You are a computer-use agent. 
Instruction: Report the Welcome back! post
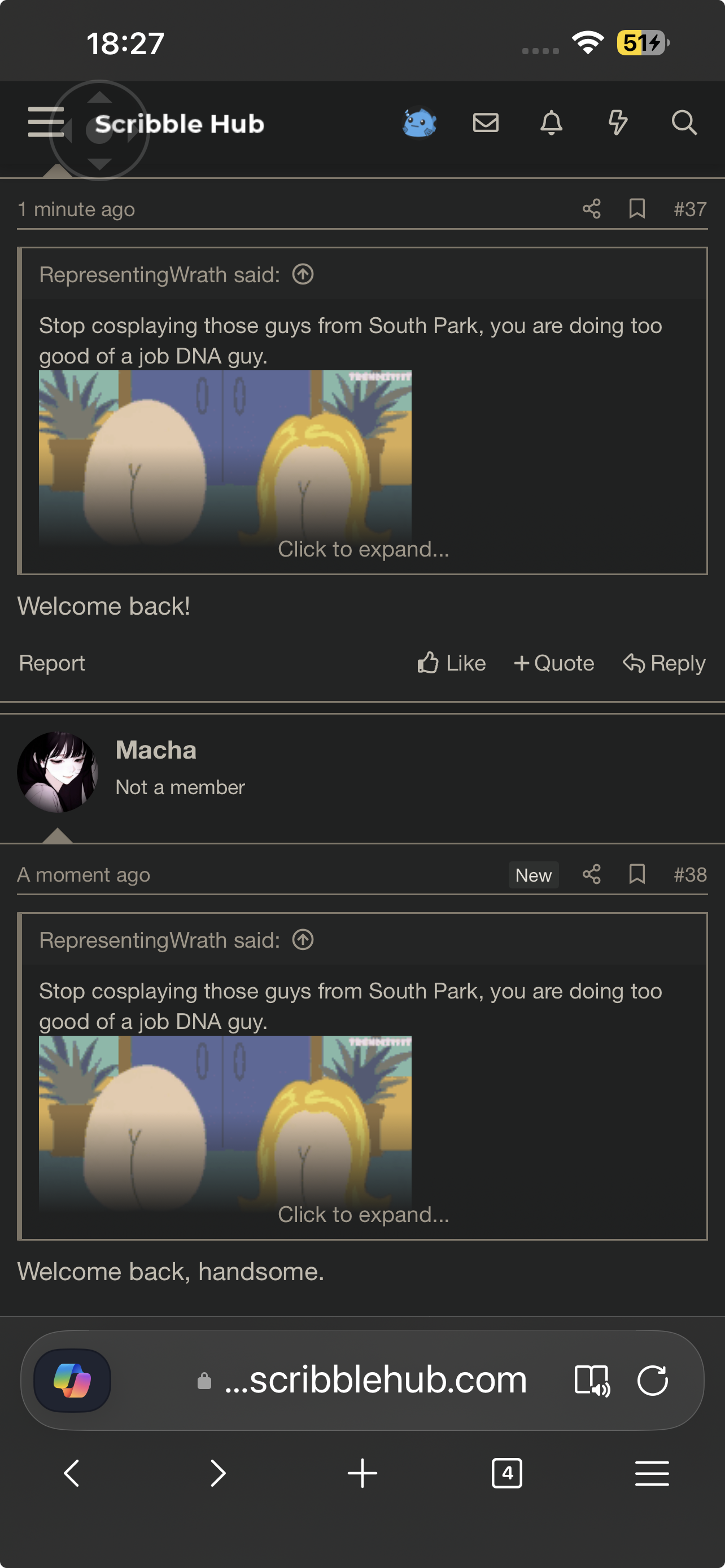tap(52, 663)
